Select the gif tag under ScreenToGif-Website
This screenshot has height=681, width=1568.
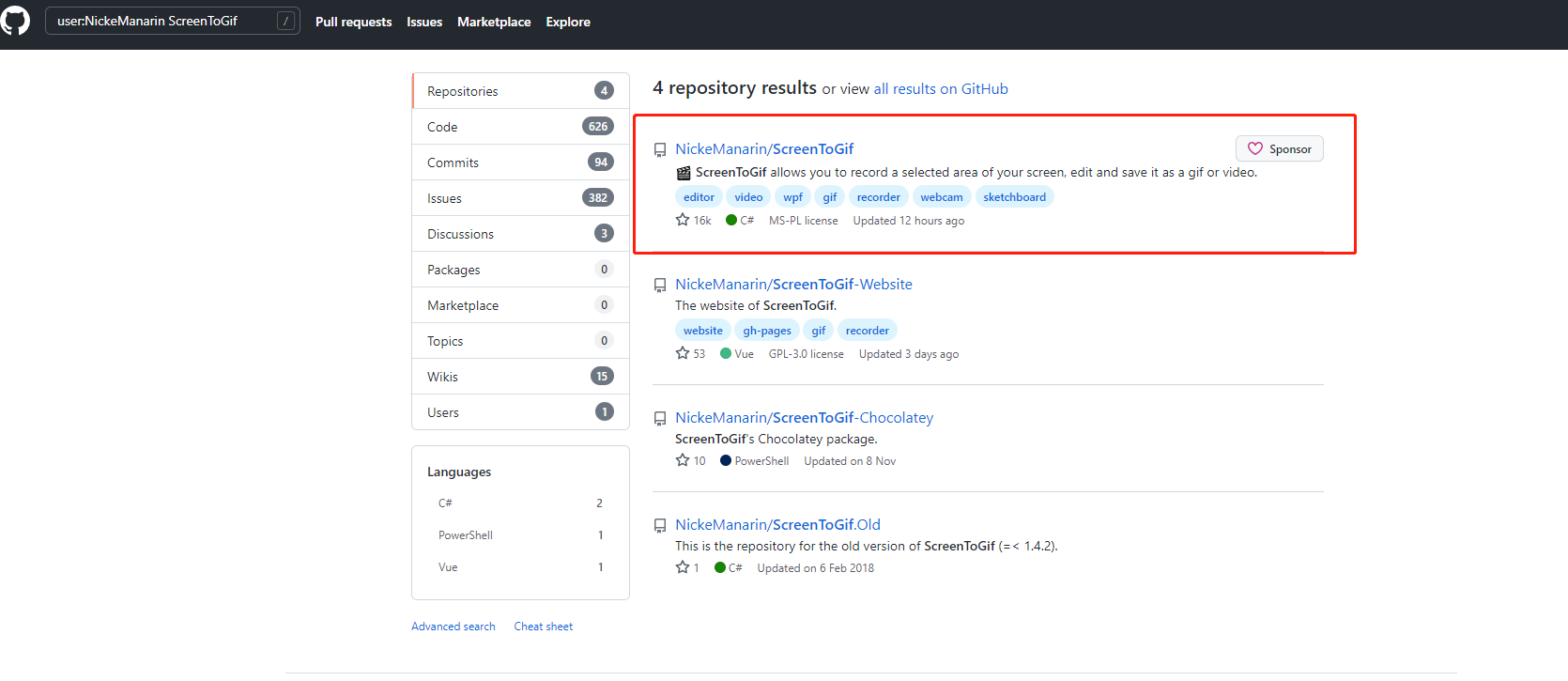coord(819,331)
